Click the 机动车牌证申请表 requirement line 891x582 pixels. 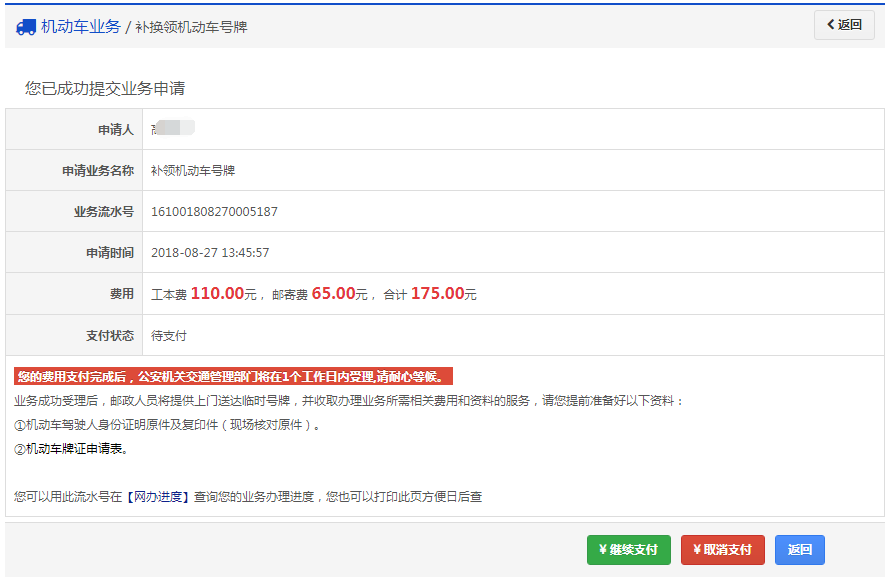click(71, 448)
